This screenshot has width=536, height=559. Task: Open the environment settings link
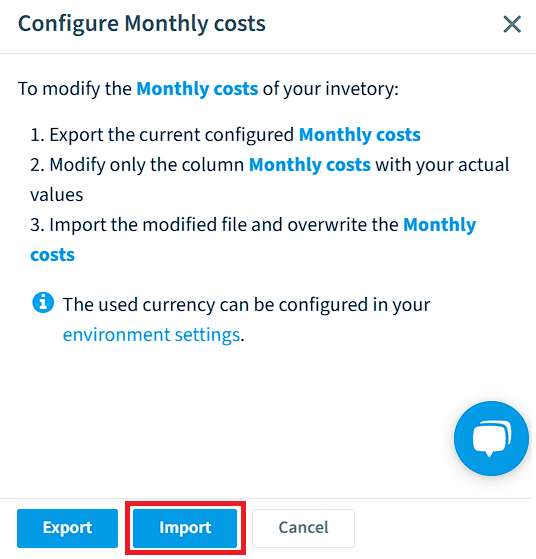152,335
